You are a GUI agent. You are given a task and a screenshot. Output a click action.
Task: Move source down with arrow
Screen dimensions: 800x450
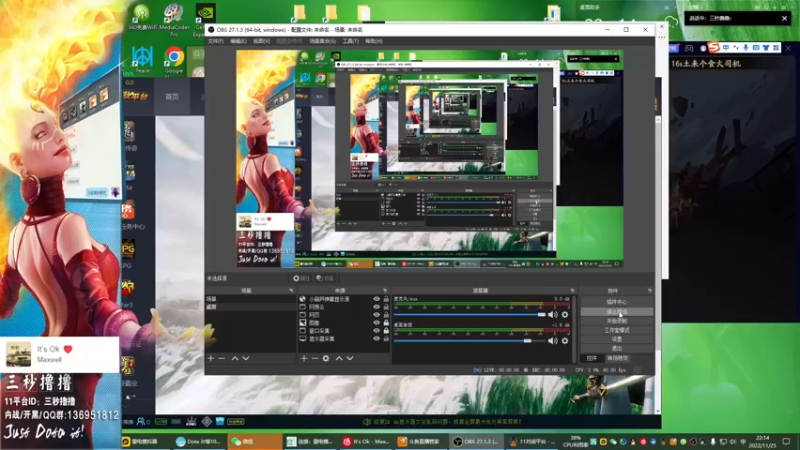click(x=350, y=358)
